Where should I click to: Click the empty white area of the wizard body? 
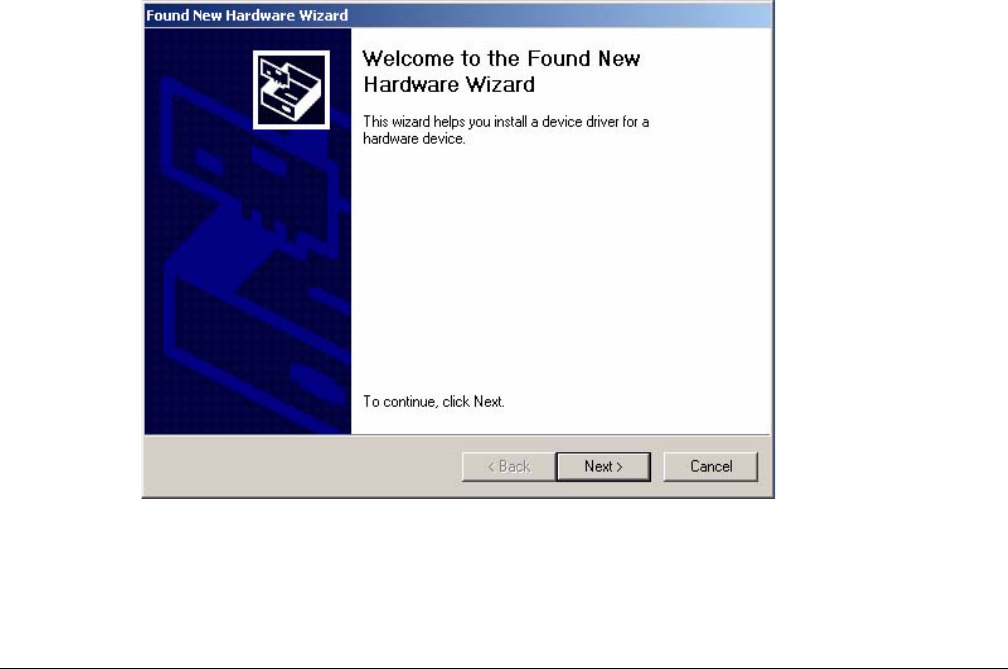tap(559, 270)
